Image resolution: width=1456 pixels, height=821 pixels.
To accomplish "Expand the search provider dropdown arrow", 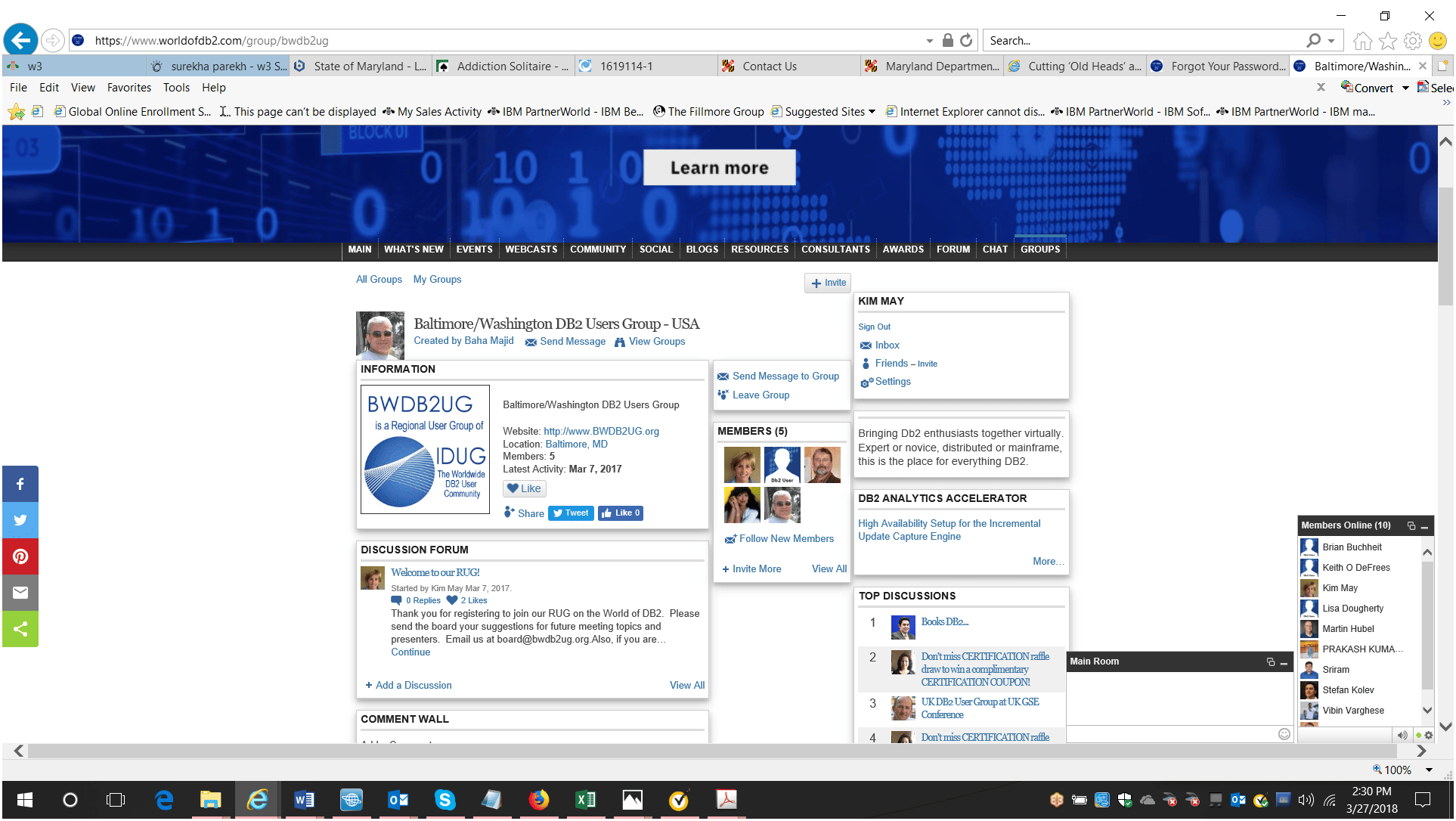I will (x=1331, y=41).
